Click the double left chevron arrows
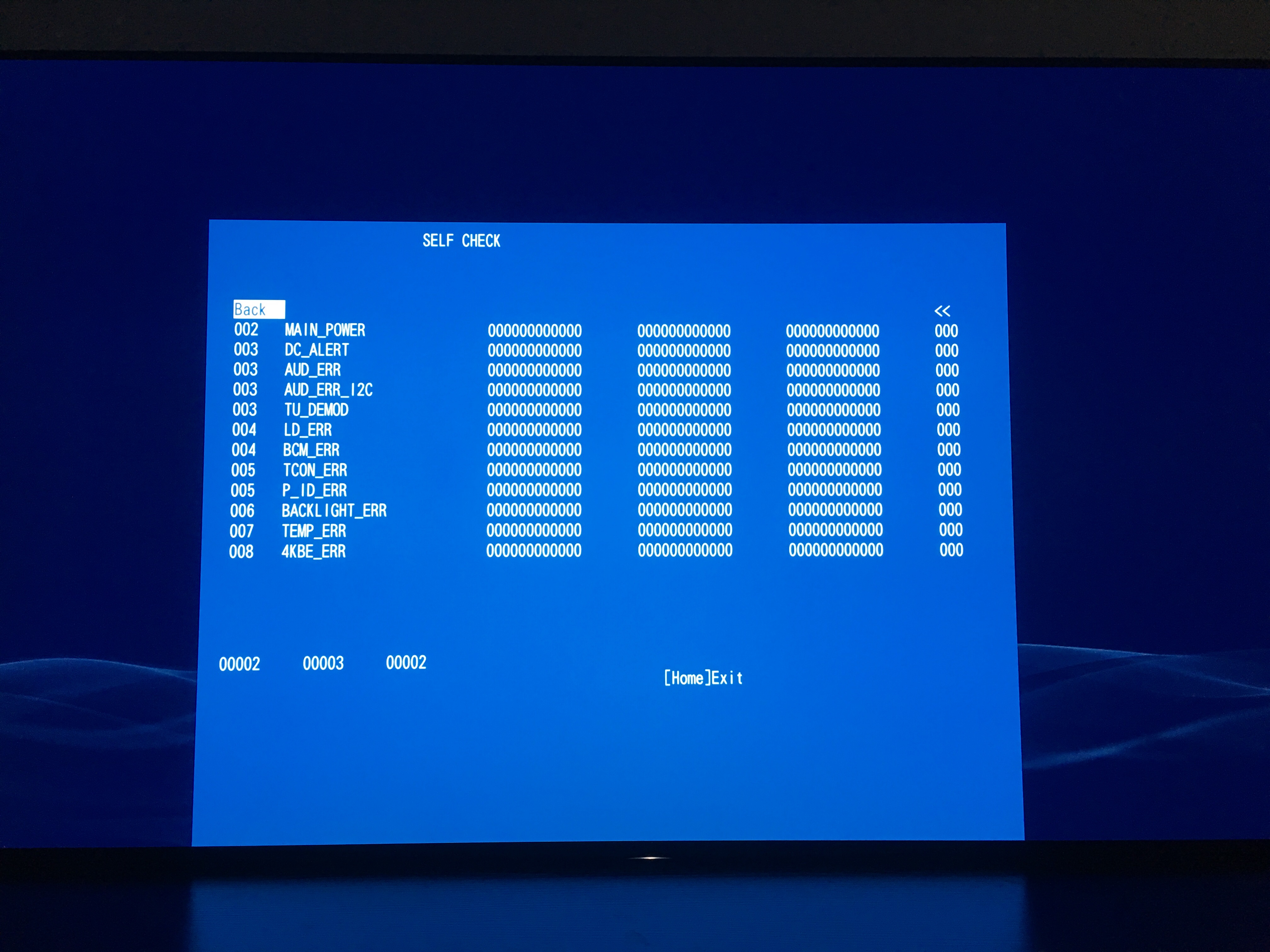This screenshot has height=952, width=1270. pos(941,311)
